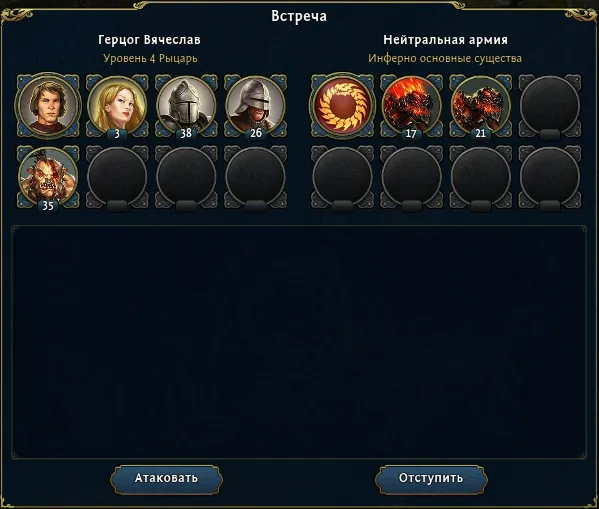Click the count badge showing 35
Image resolution: width=599 pixels, height=509 pixels.
tap(48, 206)
